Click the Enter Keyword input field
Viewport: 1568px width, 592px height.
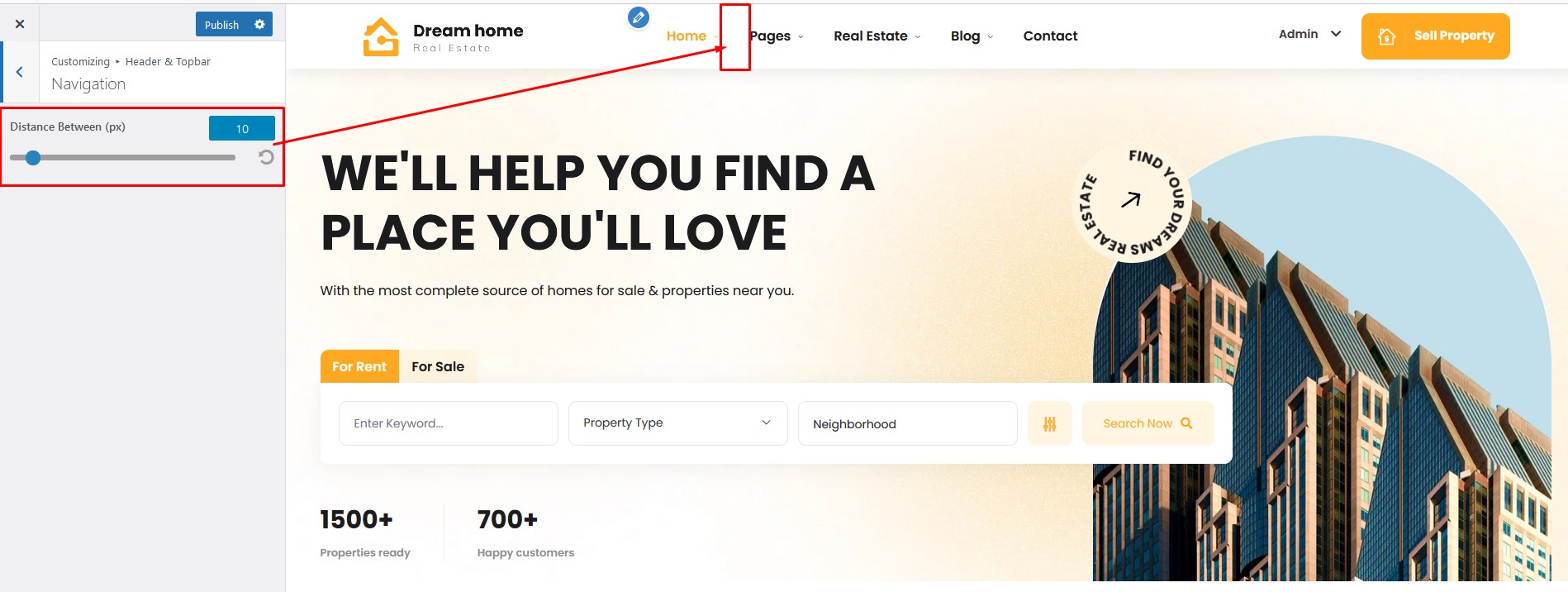pos(448,423)
